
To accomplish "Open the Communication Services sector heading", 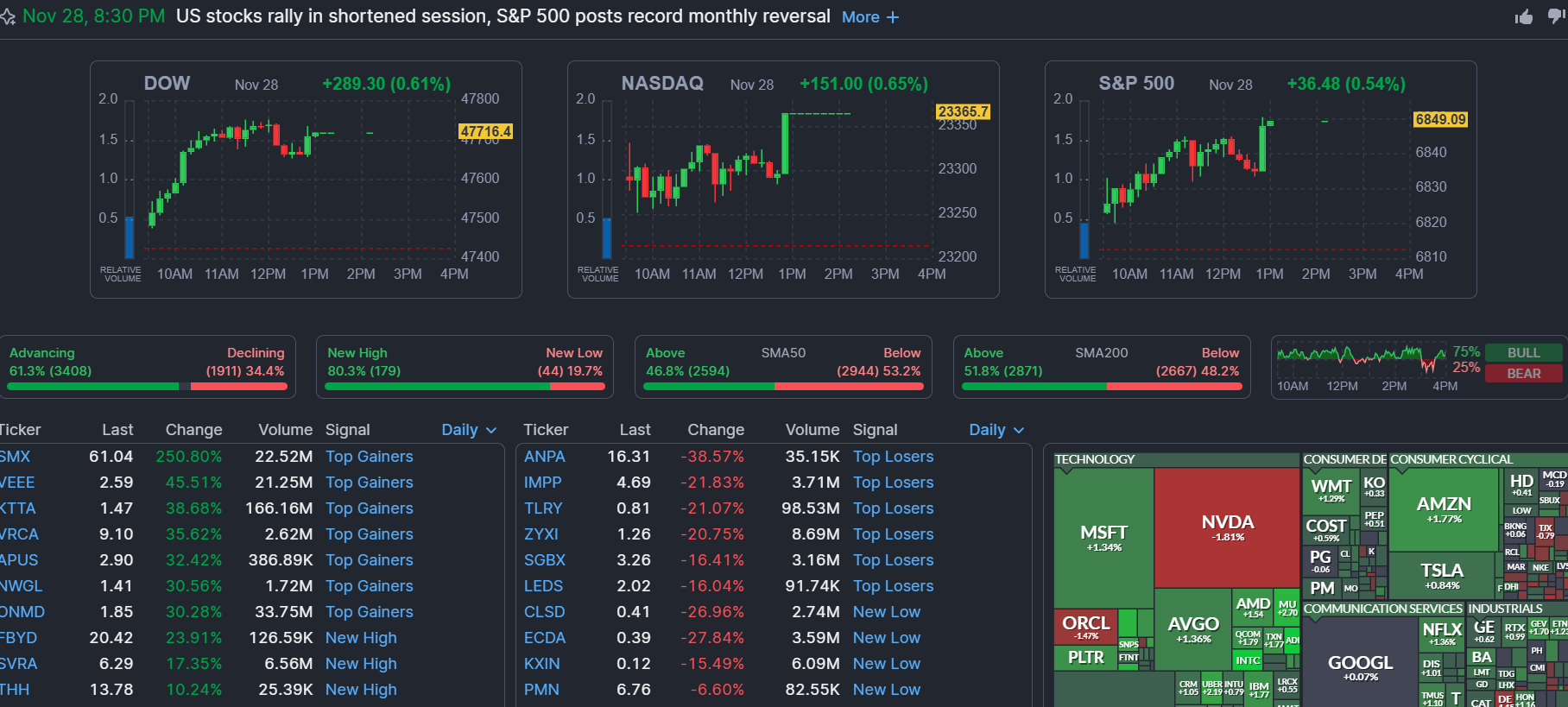I will (x=1382, y=609).
